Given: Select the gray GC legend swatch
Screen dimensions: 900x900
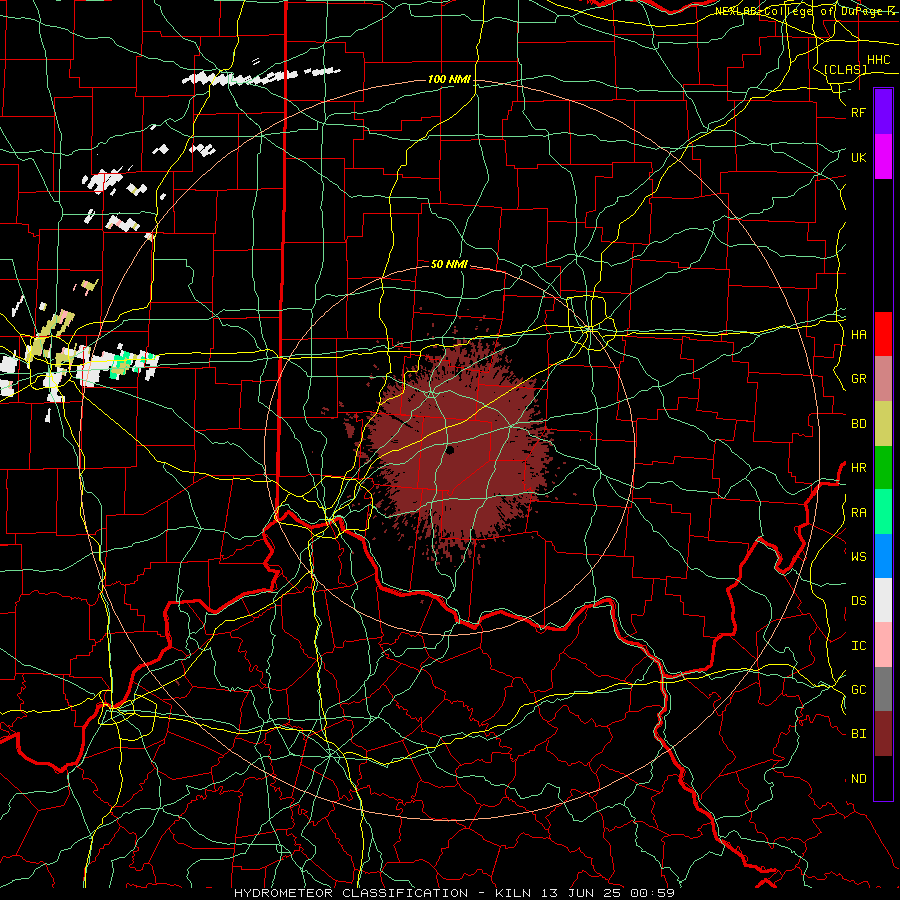Looking at the screenshot, I should [x=883, y=689].
